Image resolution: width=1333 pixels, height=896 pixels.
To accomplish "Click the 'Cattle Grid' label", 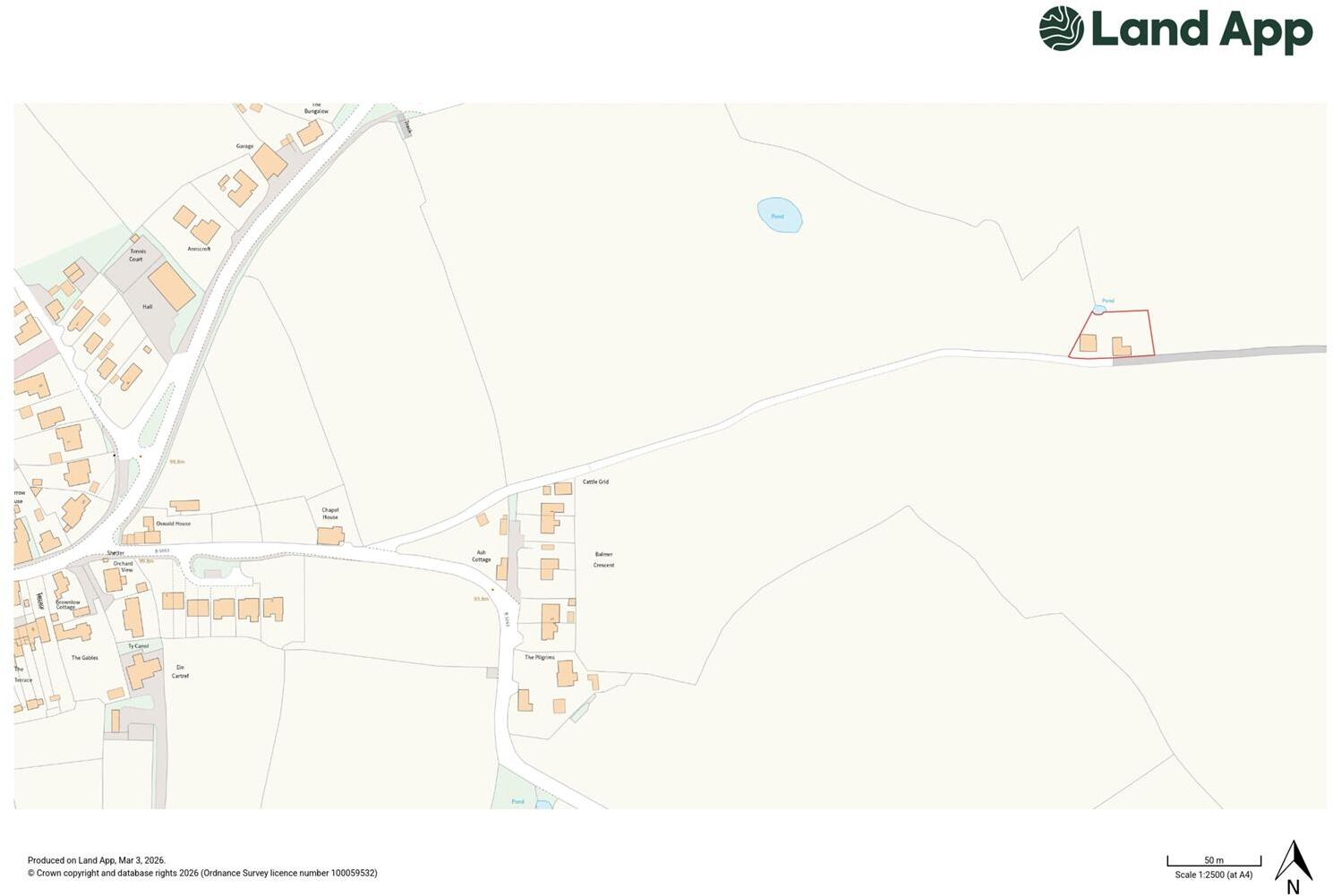I will point(595,482).
